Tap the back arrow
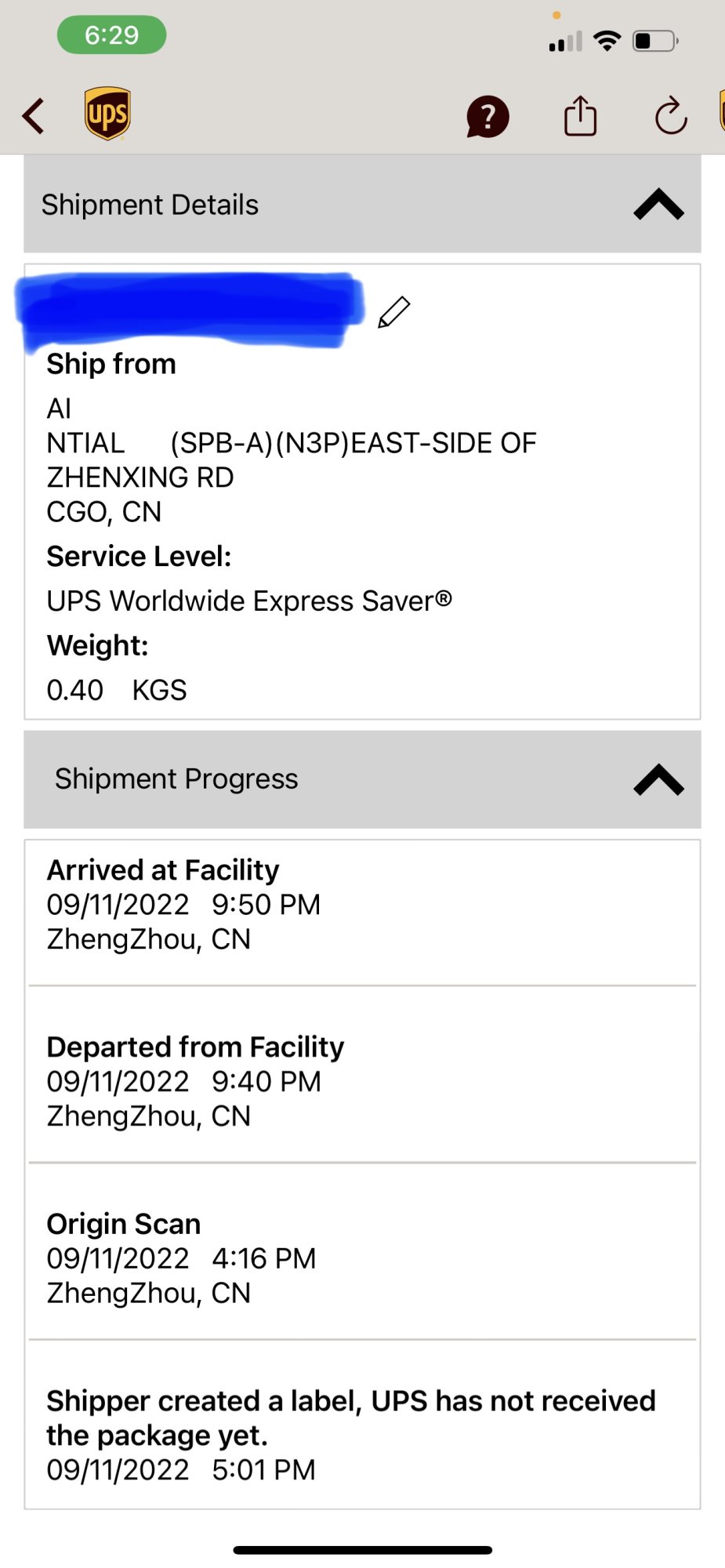This screenshot has width=725, height=1568. pyautogui.click(x=34, y=116)
